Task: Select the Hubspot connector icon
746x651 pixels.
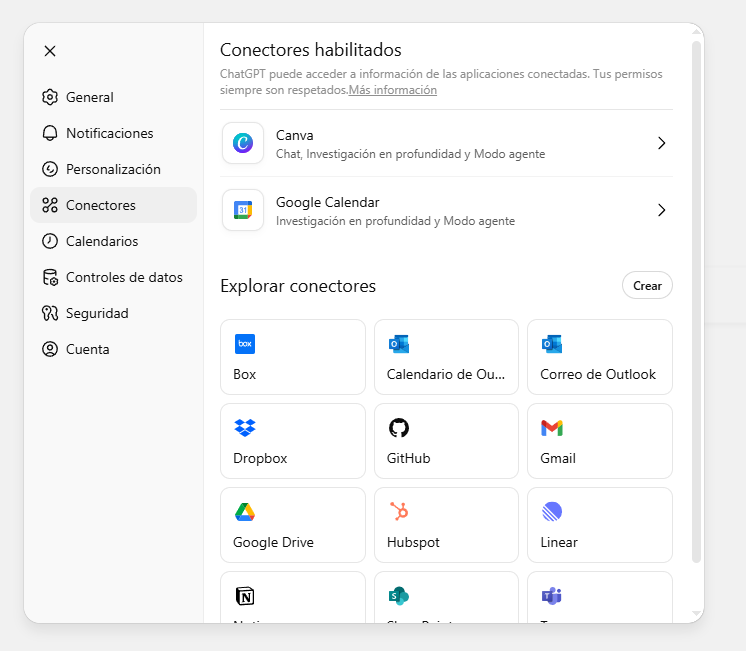Action: point(399,512)
